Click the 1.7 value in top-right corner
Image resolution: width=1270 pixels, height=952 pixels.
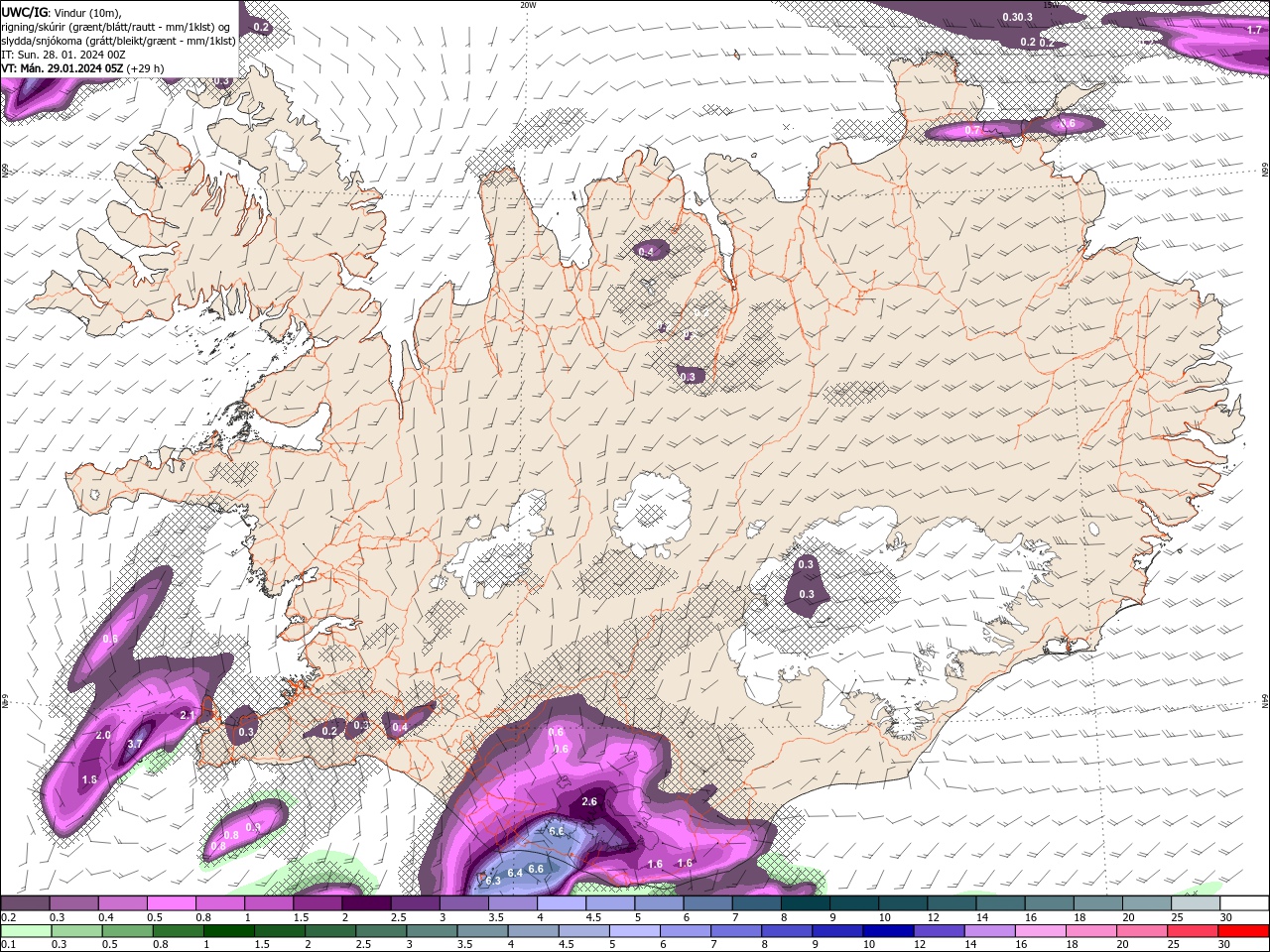coord(1253,30)
